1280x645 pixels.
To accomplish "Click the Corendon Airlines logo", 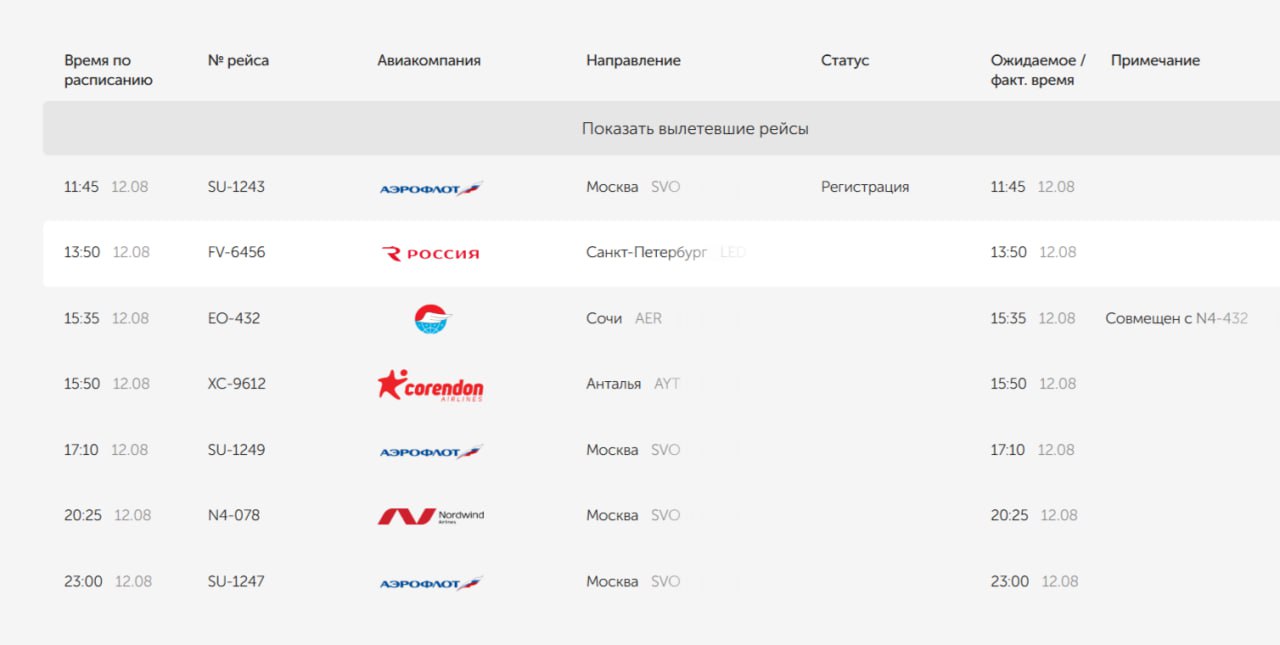I will click(431, 385).
